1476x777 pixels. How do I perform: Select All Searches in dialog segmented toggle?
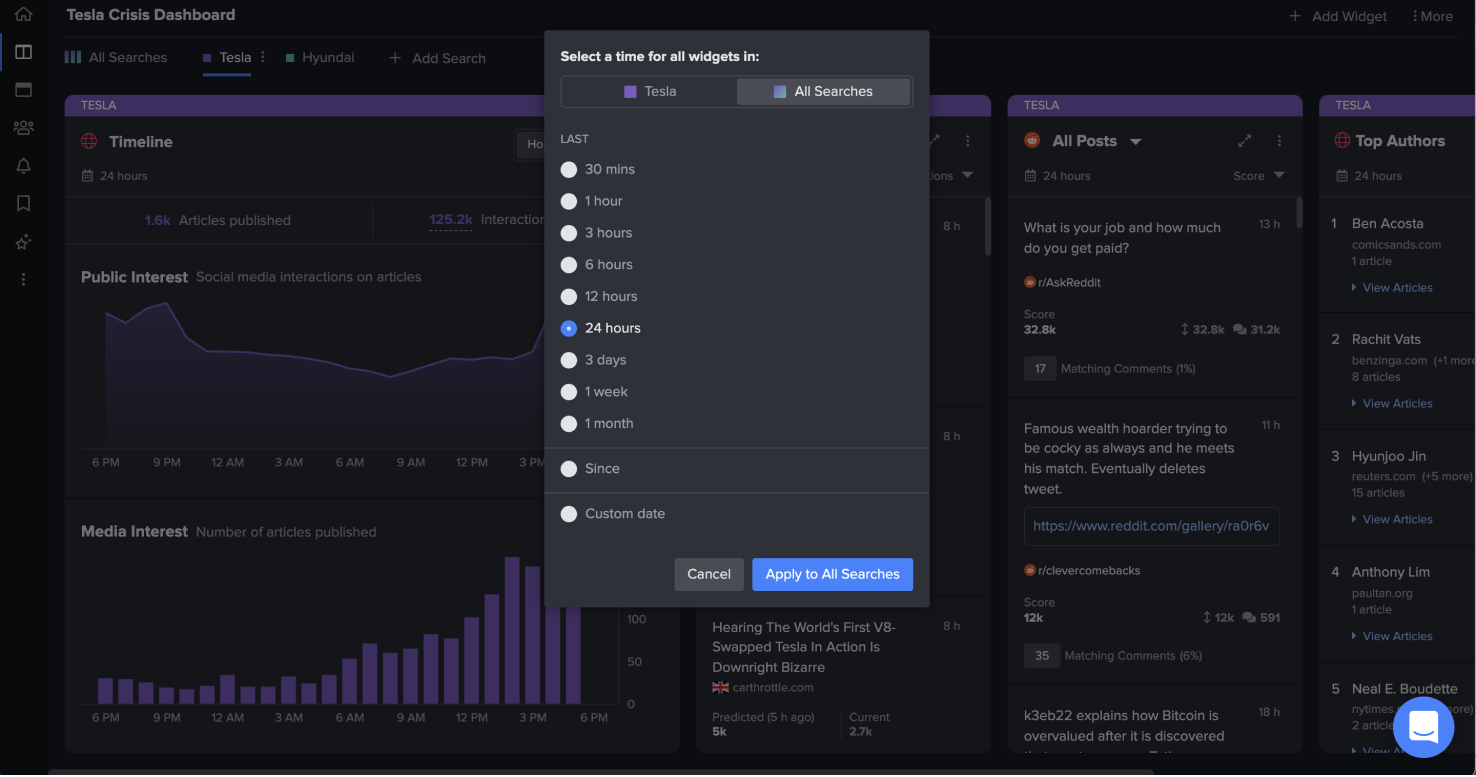[x=823, y=91]
